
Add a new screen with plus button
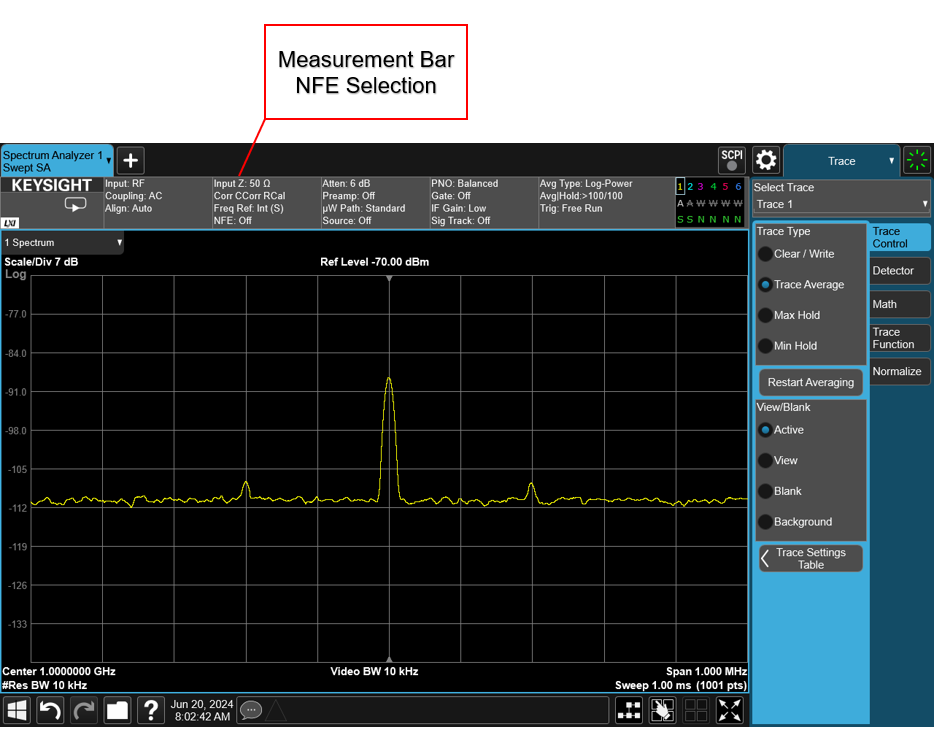(131, 160)
